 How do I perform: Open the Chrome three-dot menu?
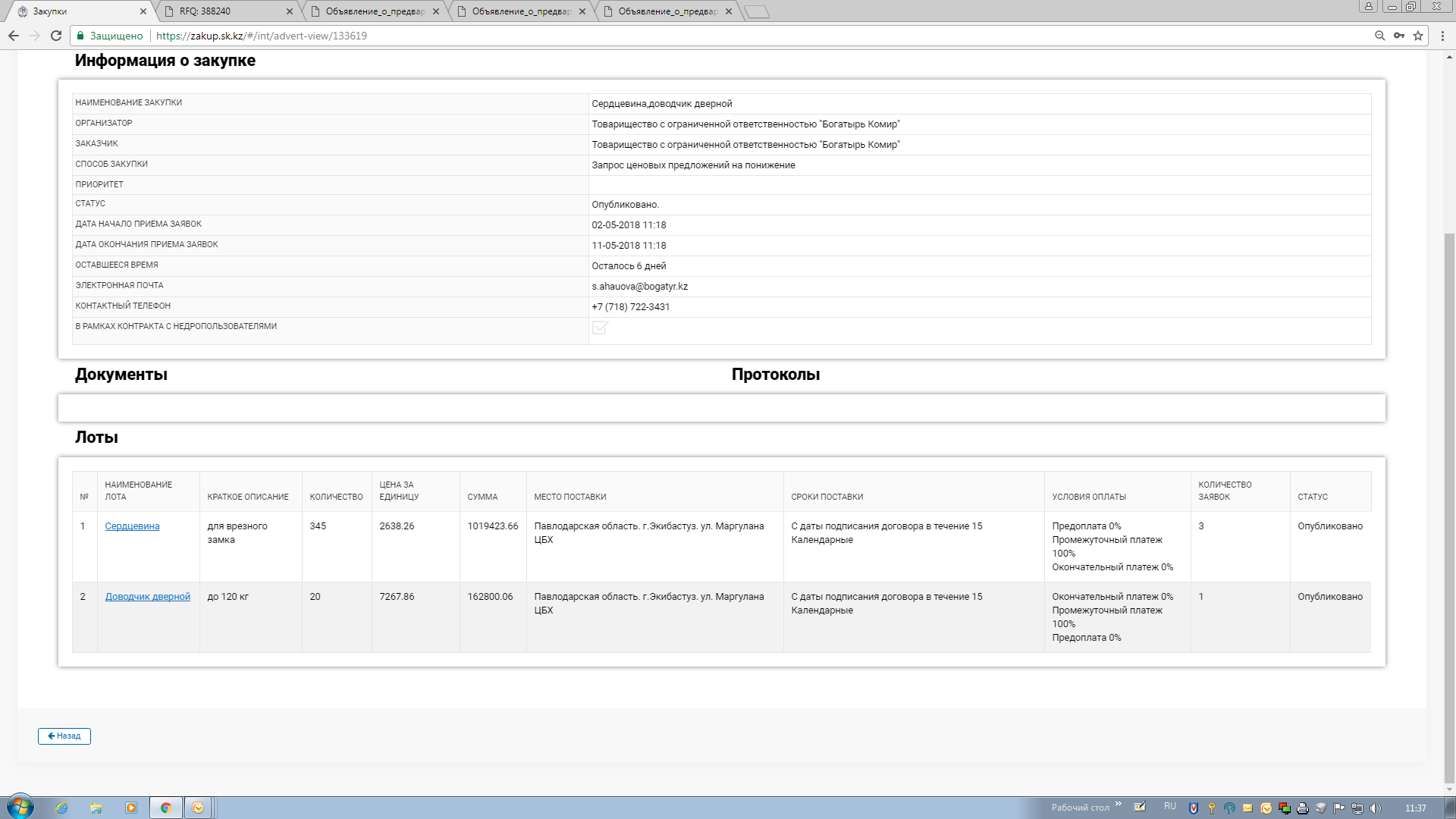pos(1443,36)
